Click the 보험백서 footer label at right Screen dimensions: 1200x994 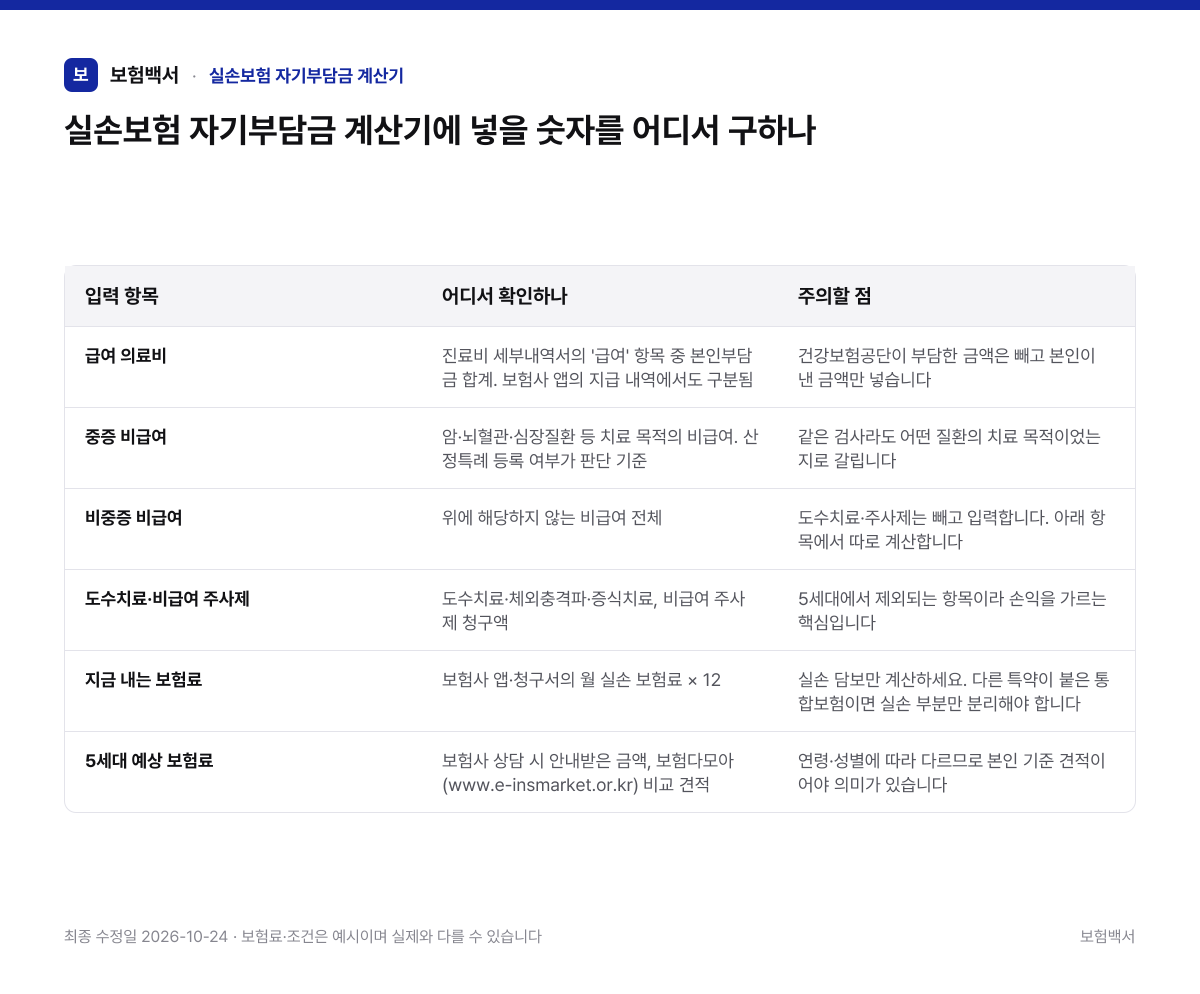[x=1107, y=936]
